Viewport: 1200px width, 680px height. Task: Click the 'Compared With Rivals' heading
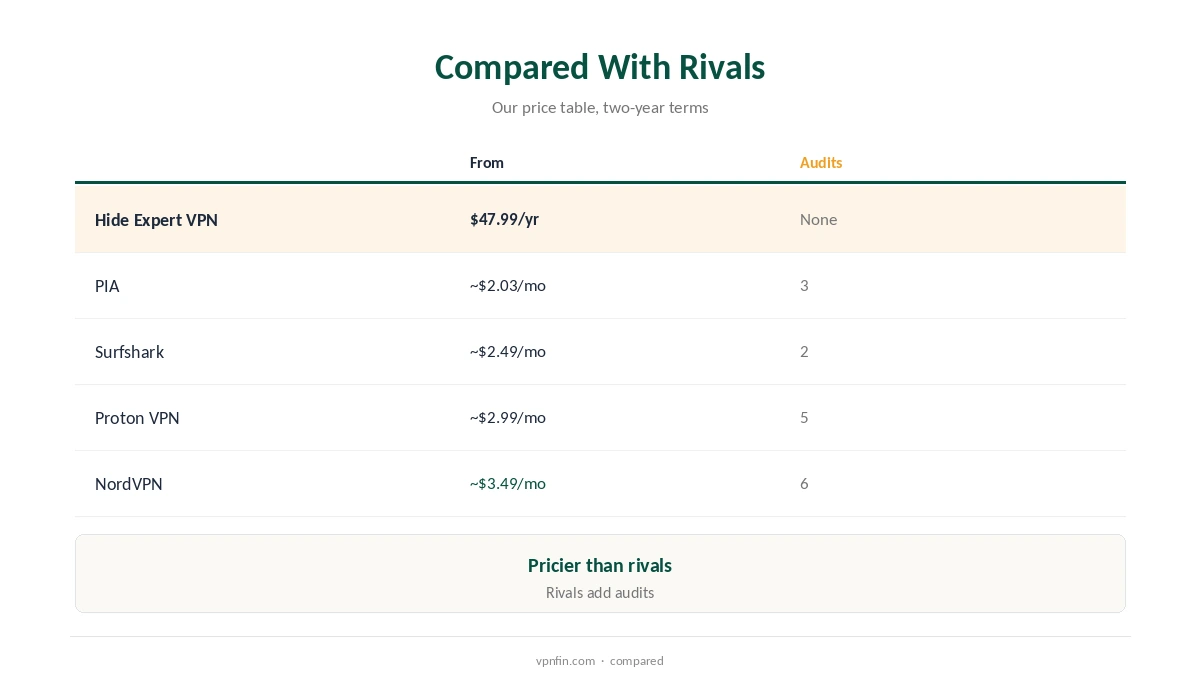point(600,67)
